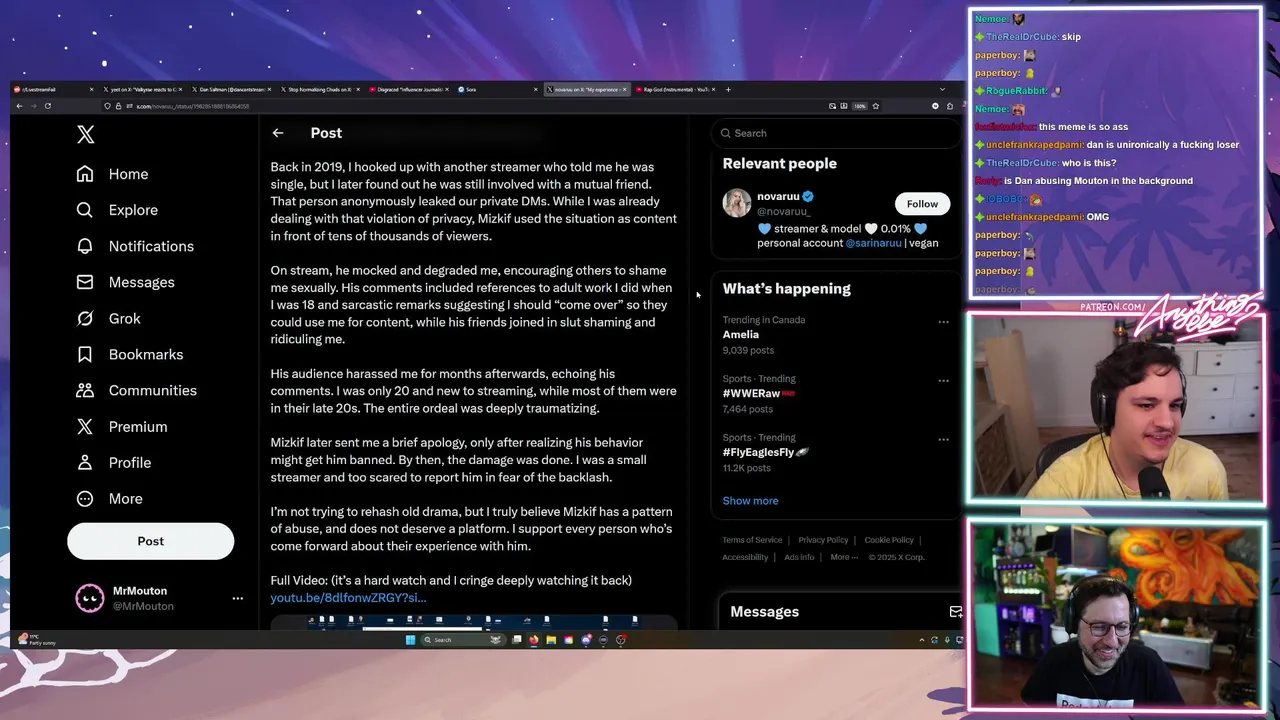The width and height of the screenshot is (1280, 720).
Task: Open the Amelia trending topic
Action: click(741, 335)
